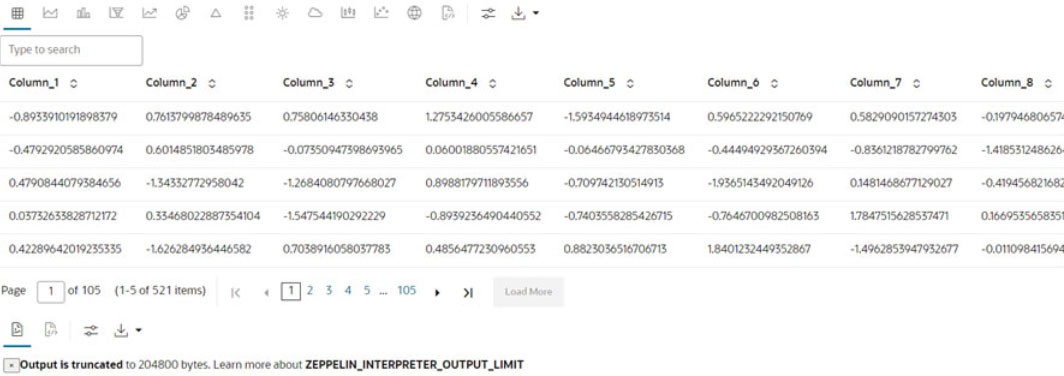
Task: Switch to pyramid chart view
Action: 216,14
